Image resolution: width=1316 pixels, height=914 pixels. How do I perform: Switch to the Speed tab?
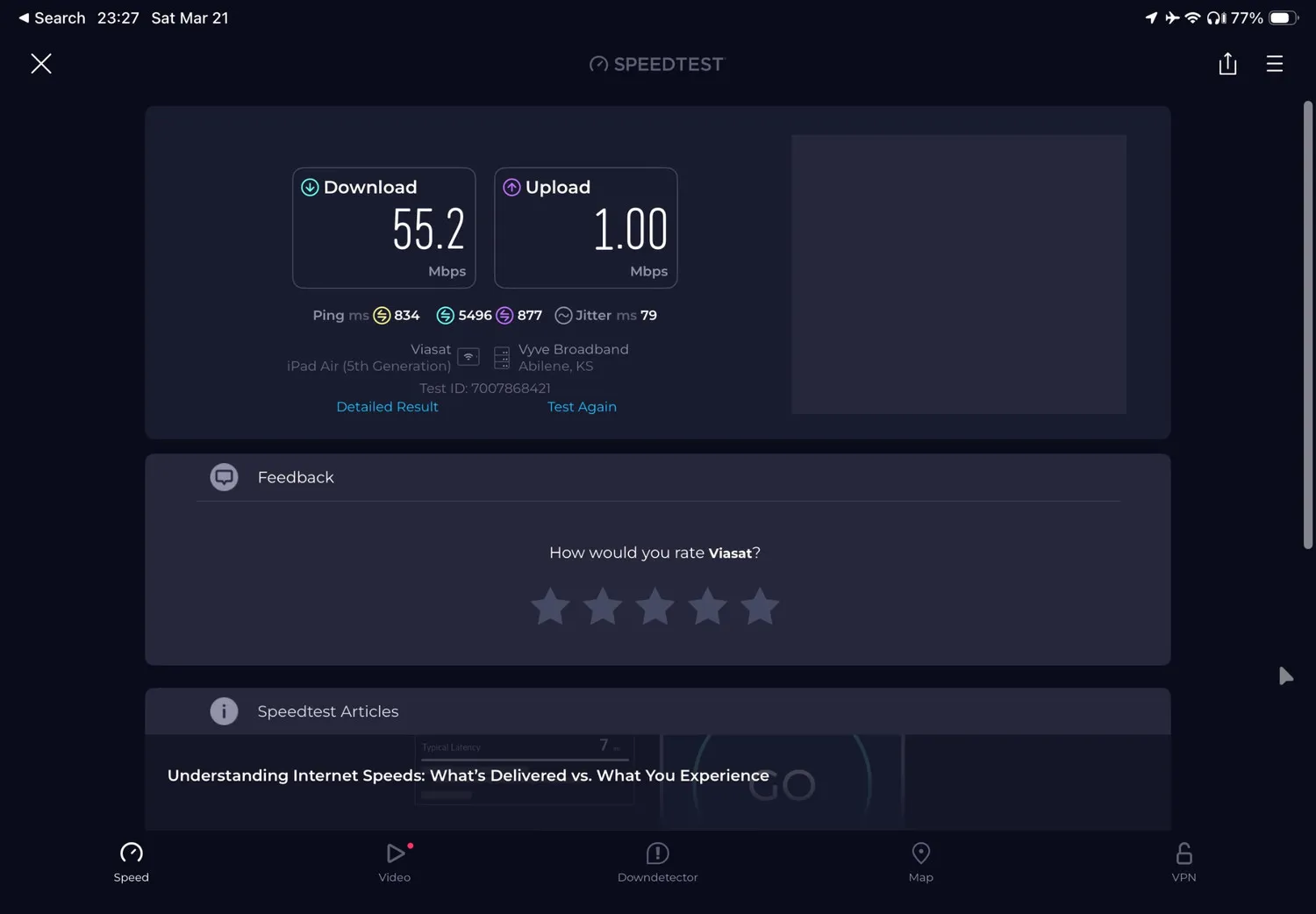(131, 862)
